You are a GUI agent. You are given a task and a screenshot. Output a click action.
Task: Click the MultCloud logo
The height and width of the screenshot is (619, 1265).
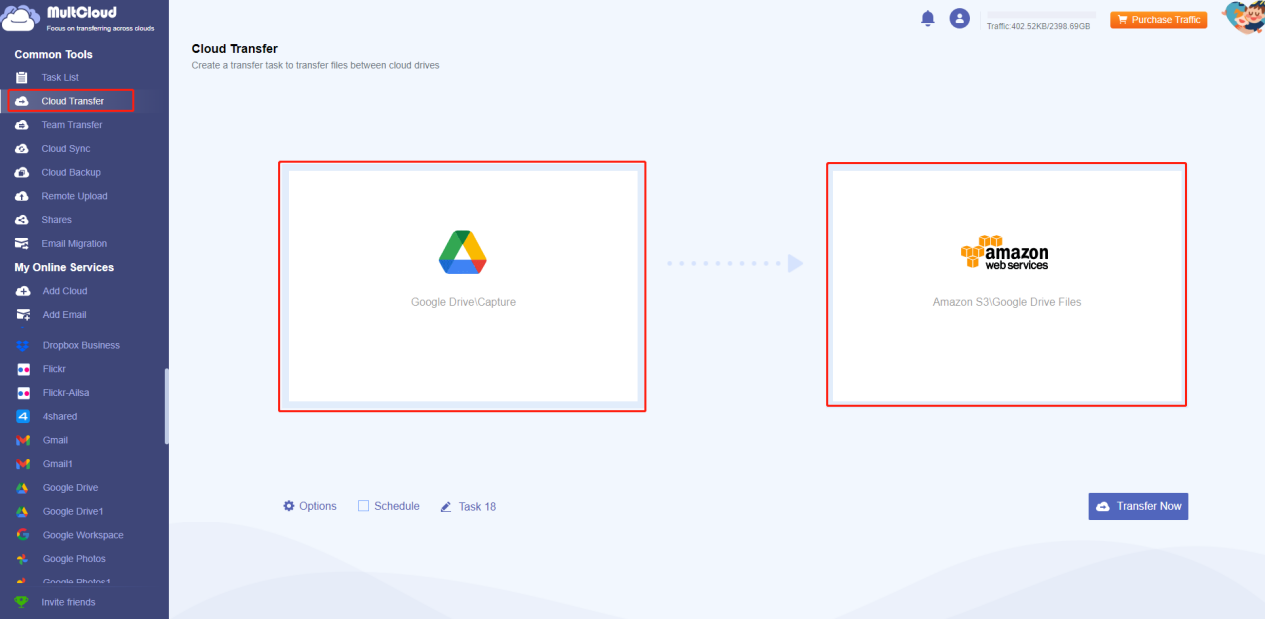[78, 18]
